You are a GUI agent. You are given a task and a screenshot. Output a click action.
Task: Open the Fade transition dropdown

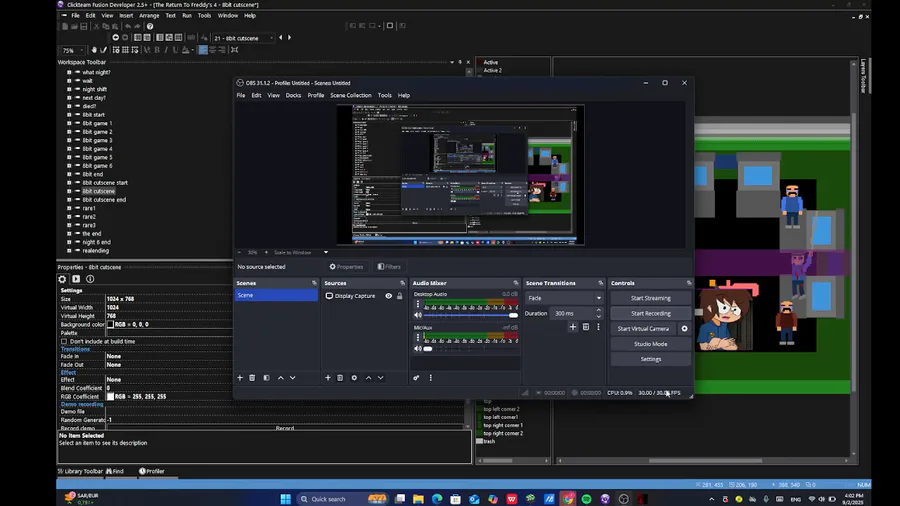pos(564,298)
